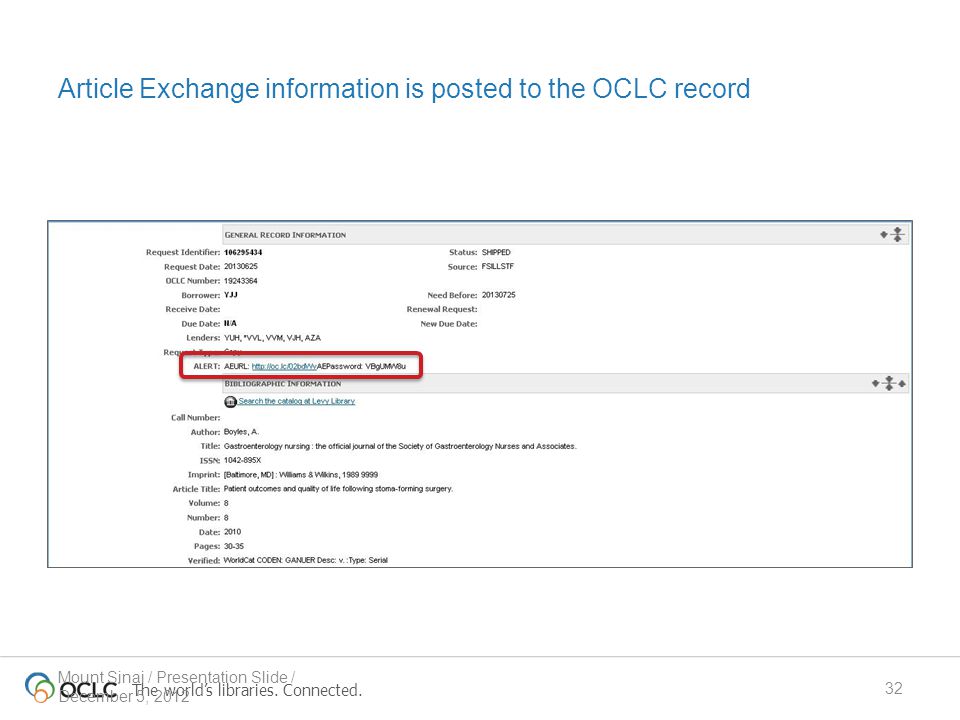Image resolution: width=960 pixels, height=720 pixels.
Task: Select the Article Title Patient outcomes text
Action: tap(338, 489)
